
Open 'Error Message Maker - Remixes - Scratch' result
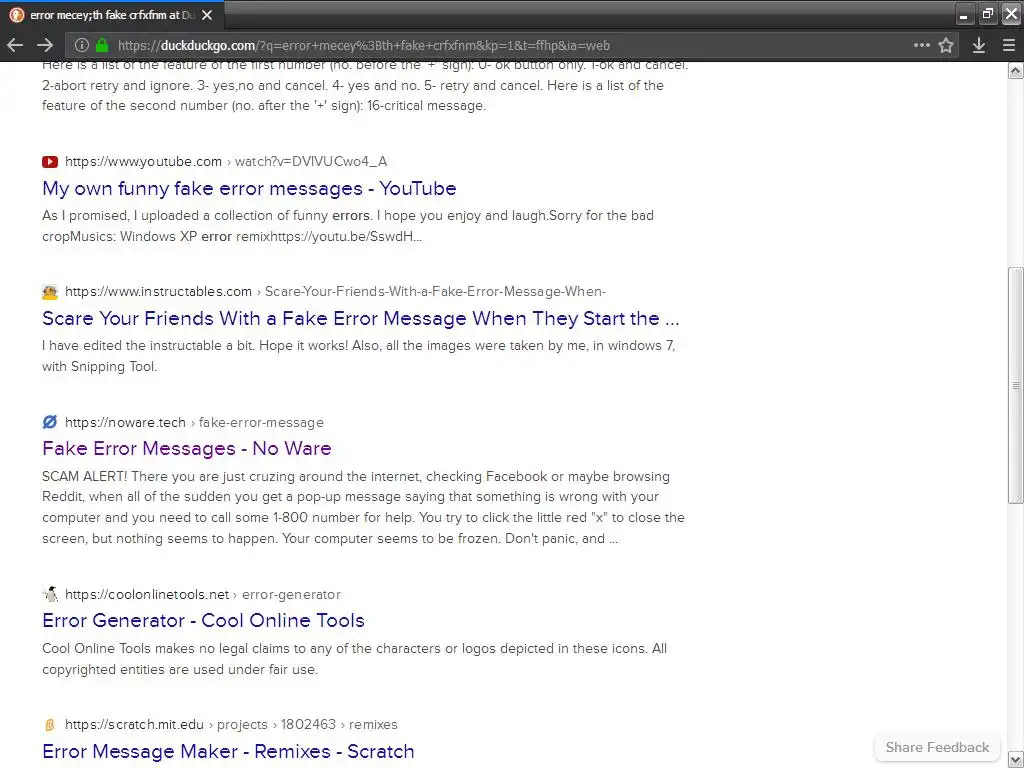228,751
